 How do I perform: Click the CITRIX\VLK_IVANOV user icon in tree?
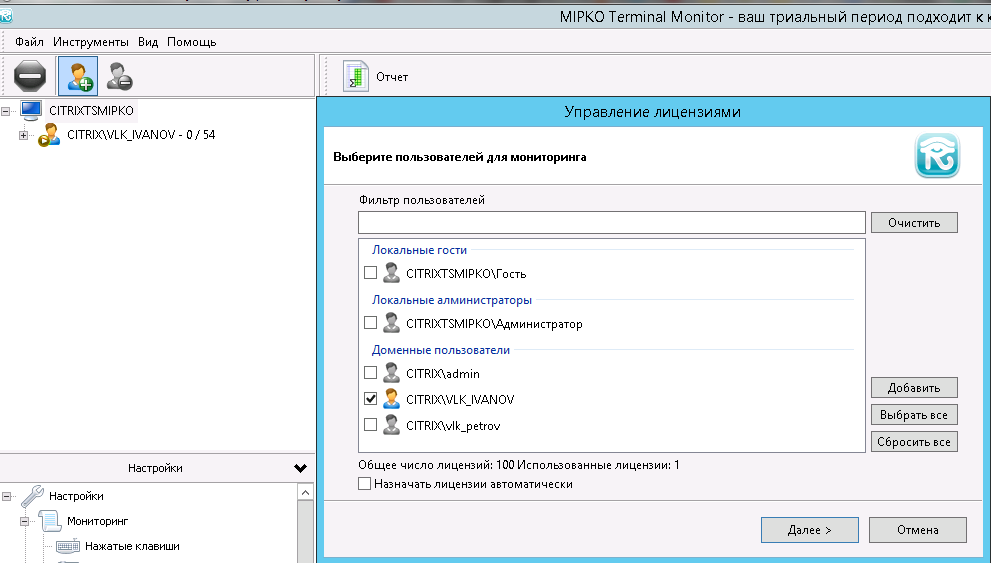click(49, 135)
